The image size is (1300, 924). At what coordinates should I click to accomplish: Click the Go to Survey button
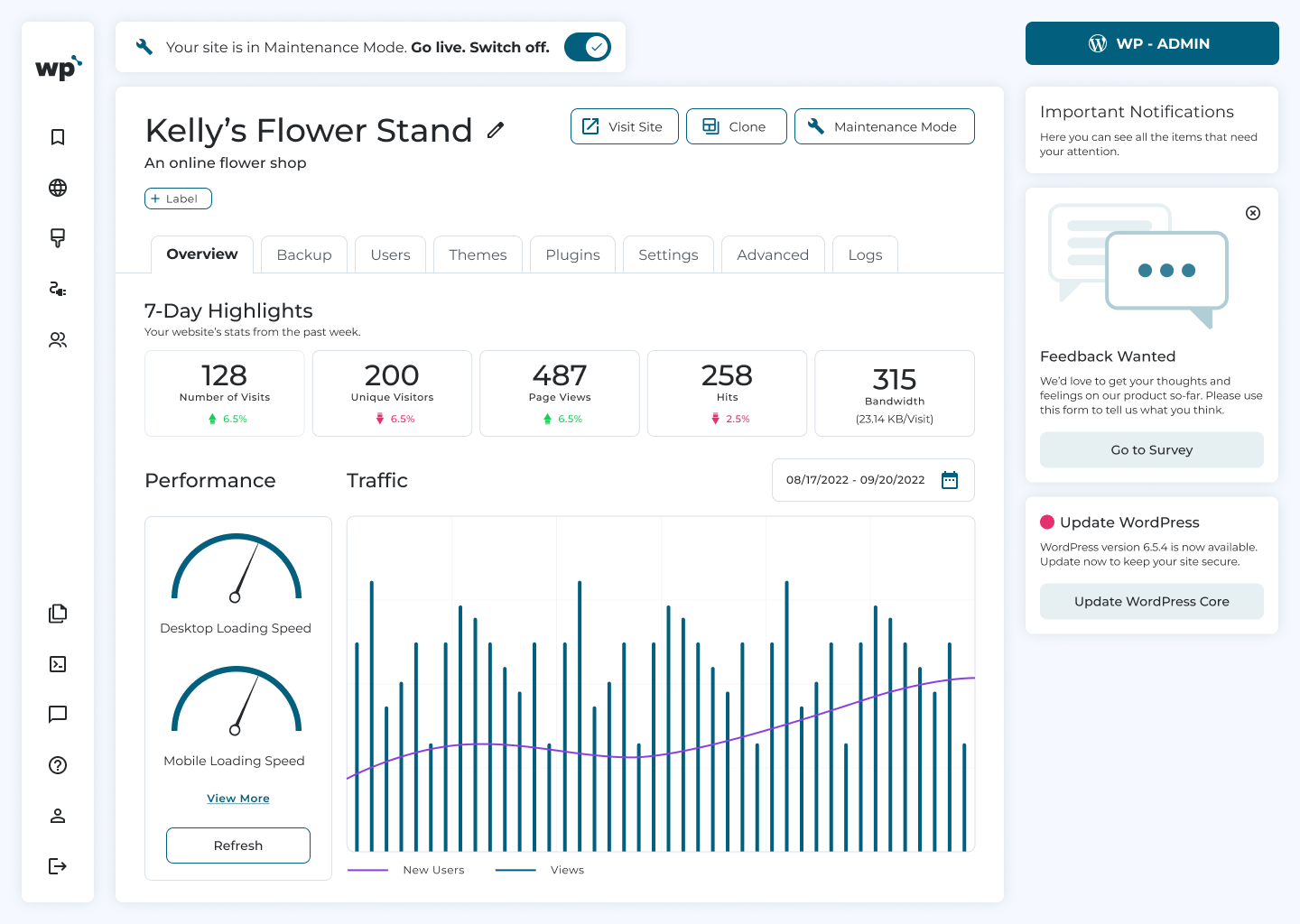[1151, 449]
